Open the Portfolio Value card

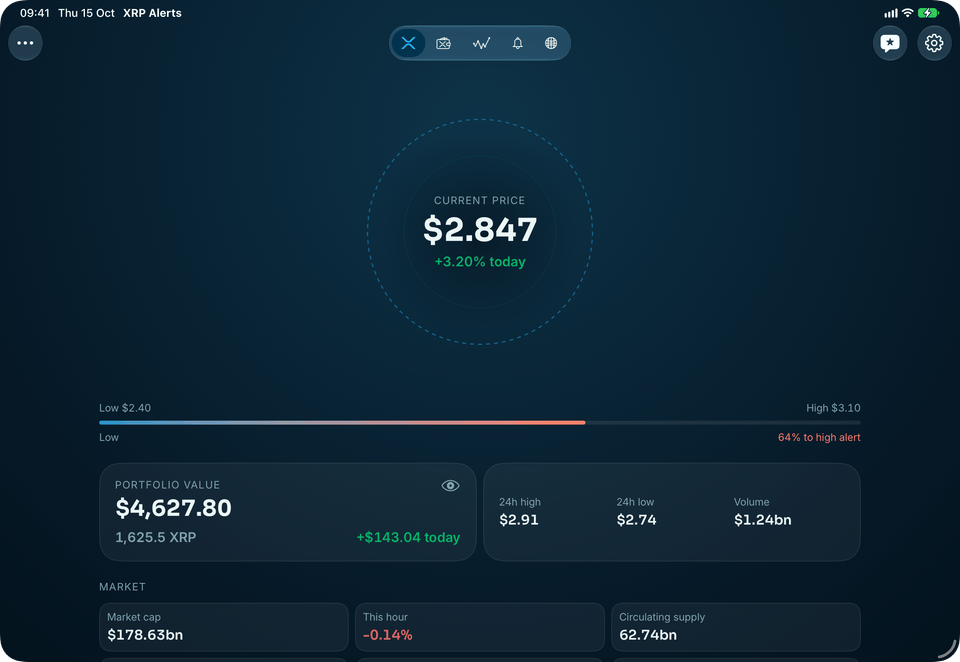288,512
